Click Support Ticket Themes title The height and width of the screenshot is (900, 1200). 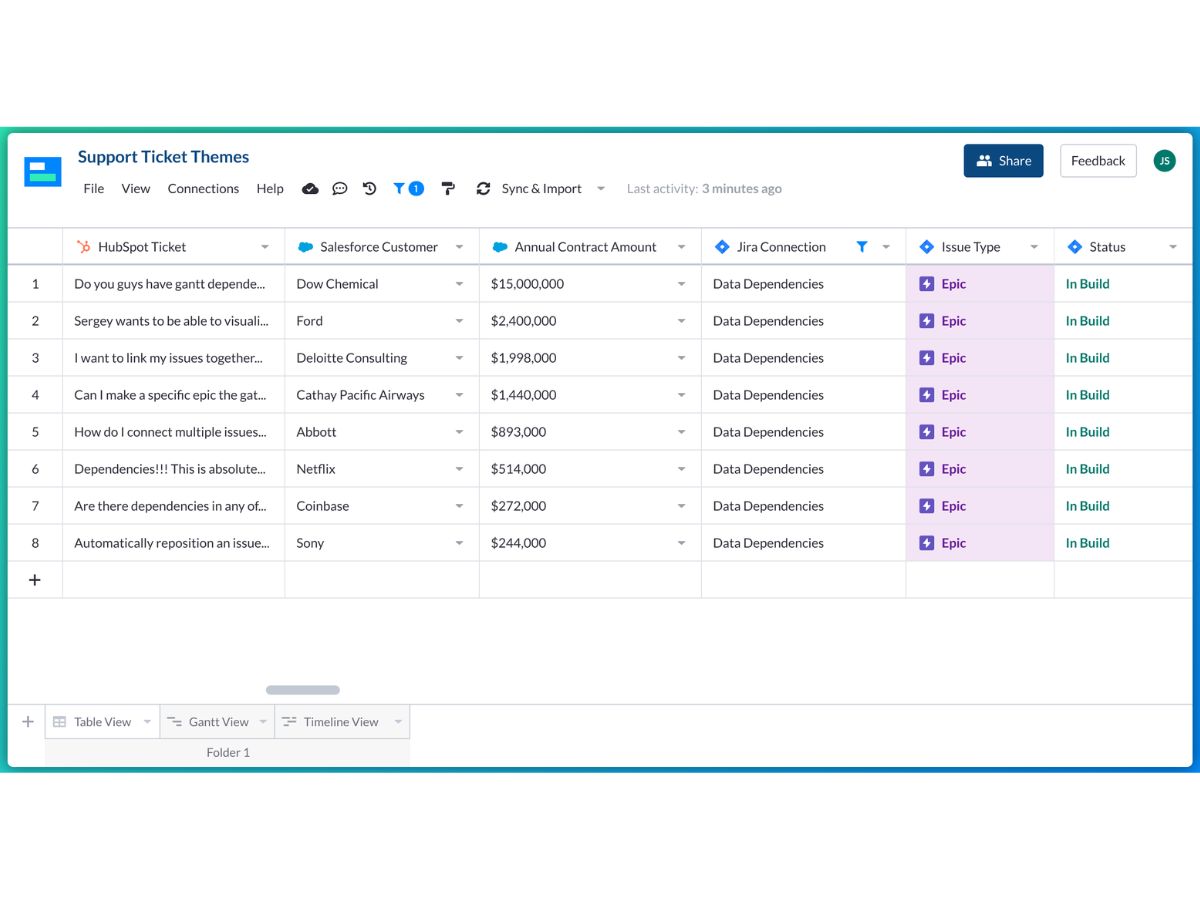click(x=163, y=157)
